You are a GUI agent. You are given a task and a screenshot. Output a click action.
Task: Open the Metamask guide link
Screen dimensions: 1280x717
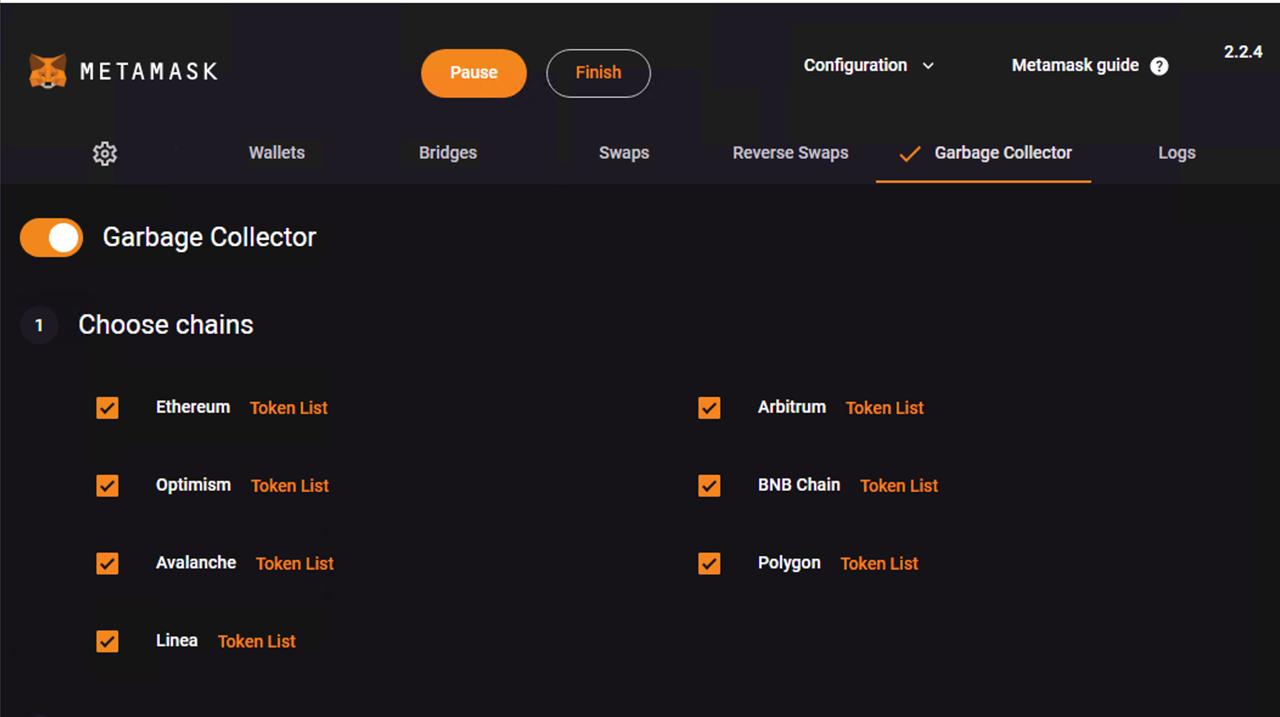1075,65
